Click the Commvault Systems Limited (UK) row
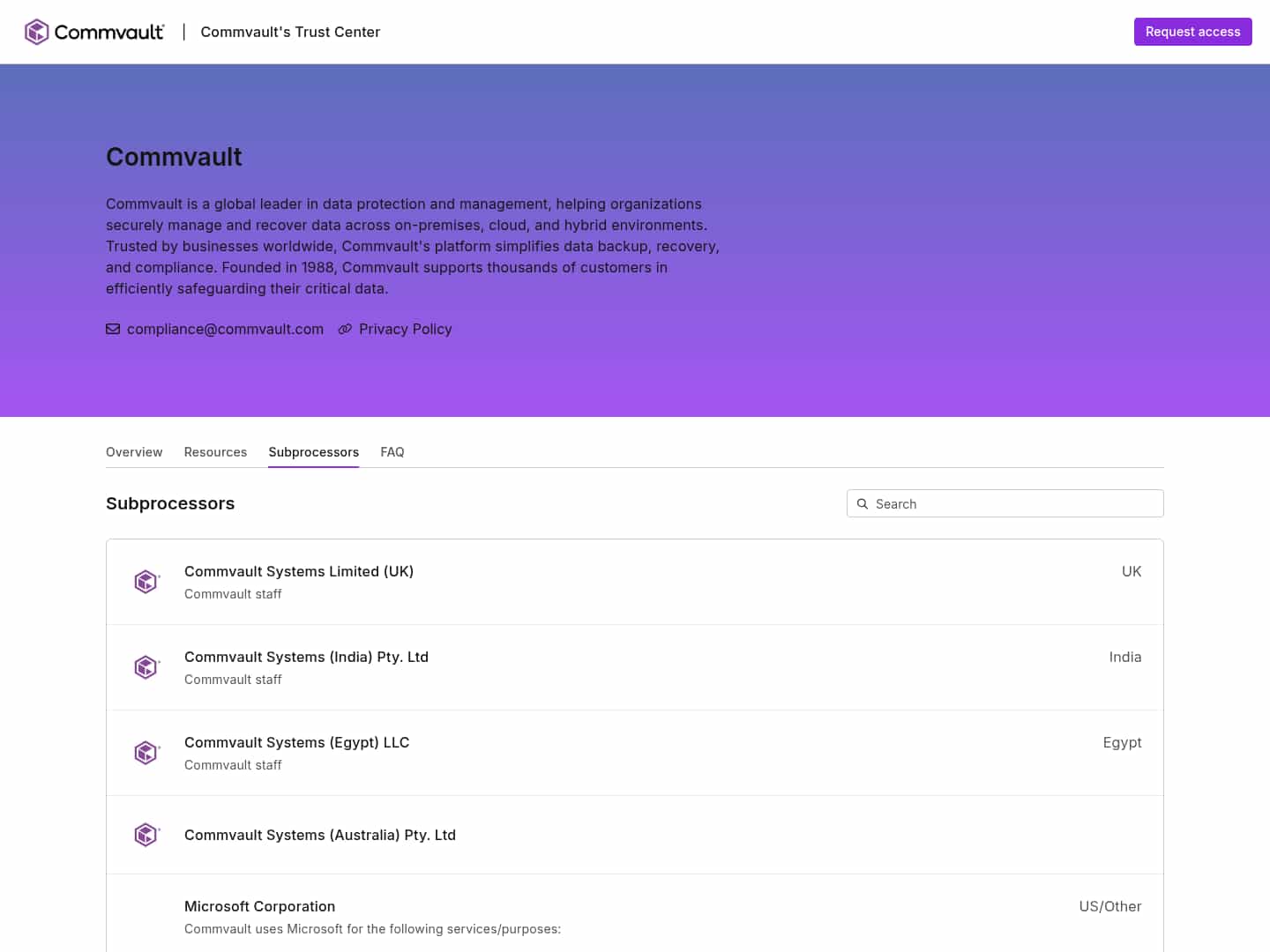The image size is (1270, 952). (299, 571)
